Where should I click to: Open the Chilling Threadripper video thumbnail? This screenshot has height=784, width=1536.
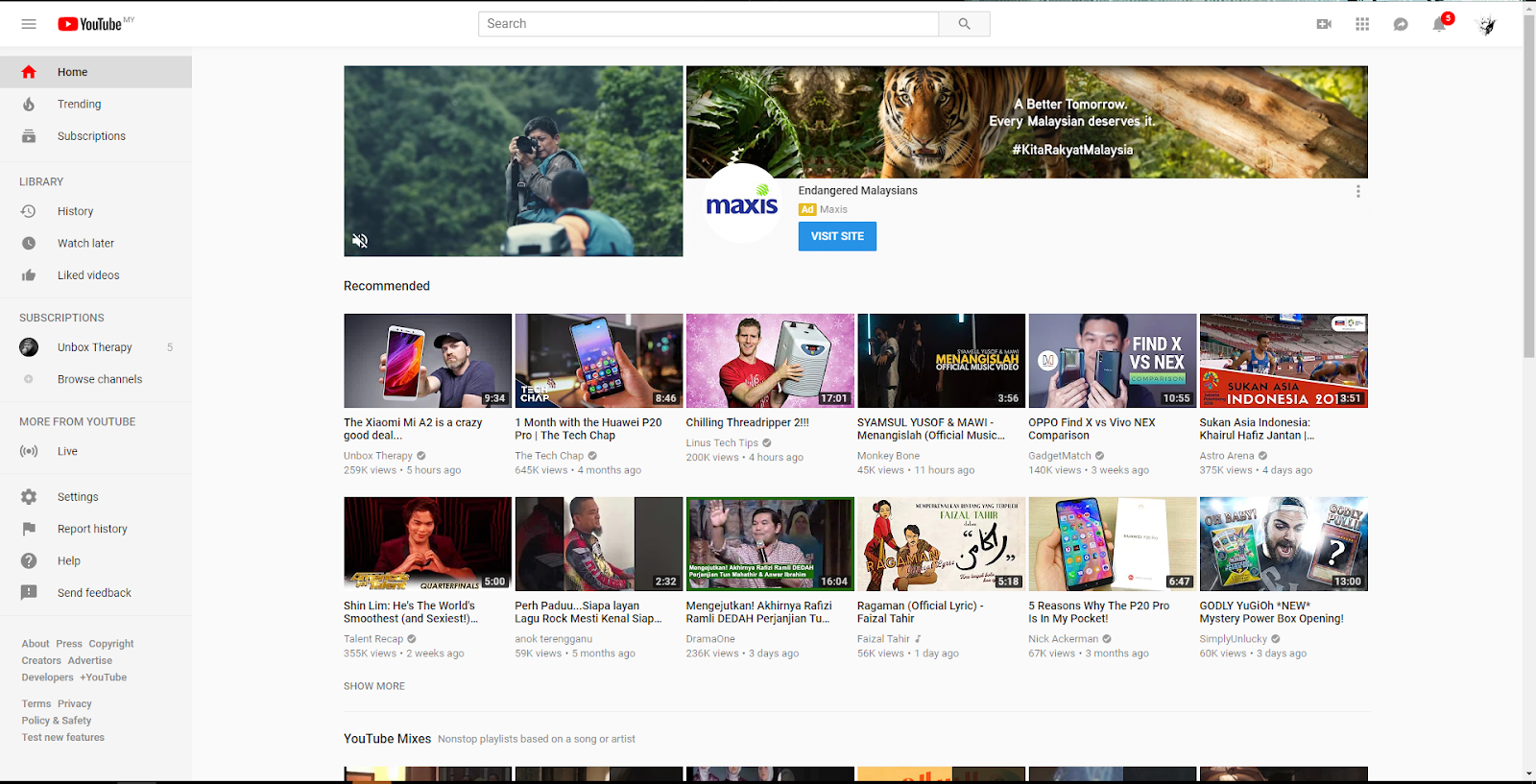coord(770,361)
